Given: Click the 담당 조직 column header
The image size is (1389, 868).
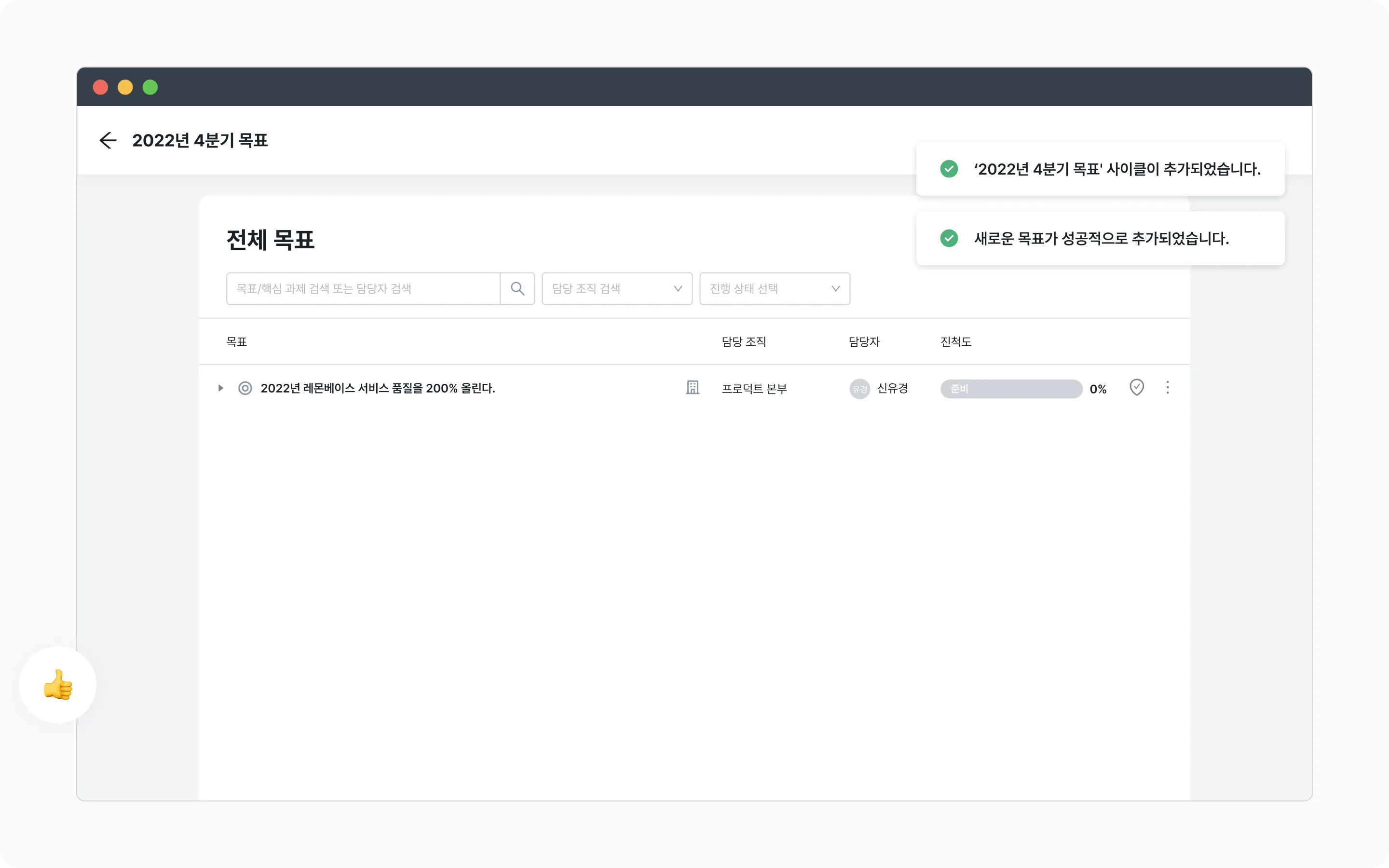Looking at the screenshot, I should coord(744,341).
